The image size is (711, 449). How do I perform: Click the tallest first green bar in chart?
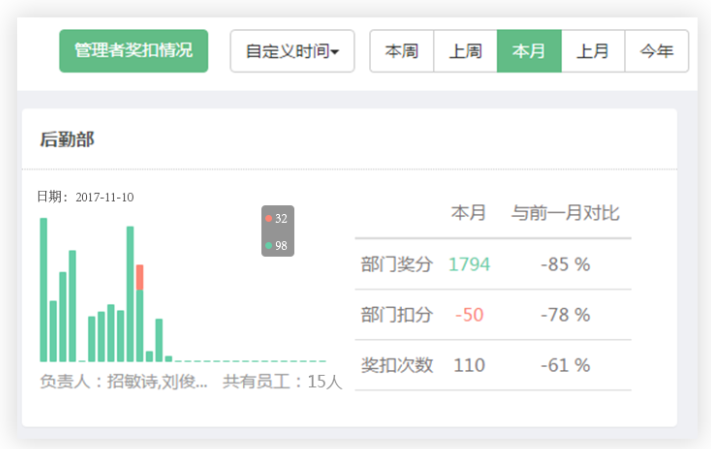pyautogui.click(x=44, y=290)
